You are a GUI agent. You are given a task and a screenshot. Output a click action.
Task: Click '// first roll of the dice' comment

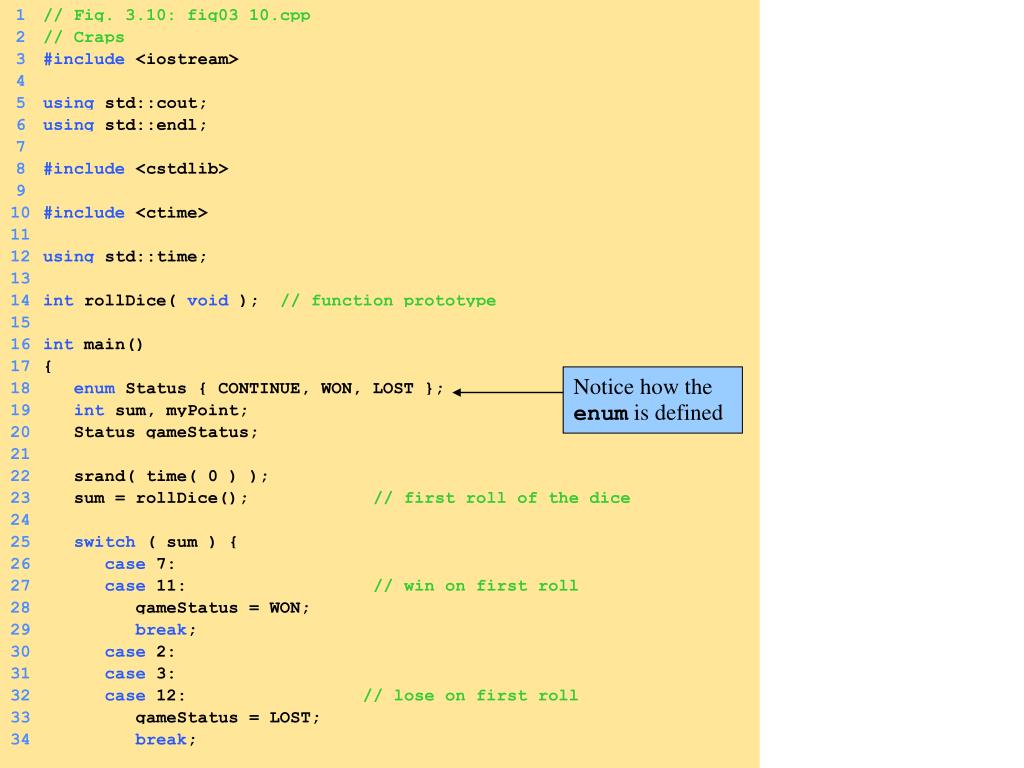[x=502, y=498]
